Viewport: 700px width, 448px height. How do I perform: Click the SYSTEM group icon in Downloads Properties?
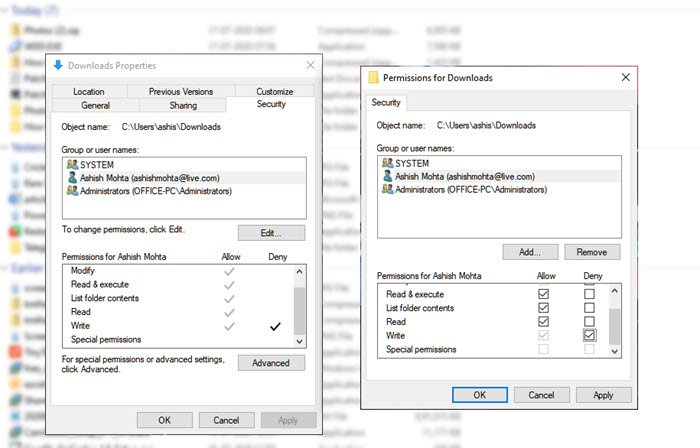click(x=71, y=163)
